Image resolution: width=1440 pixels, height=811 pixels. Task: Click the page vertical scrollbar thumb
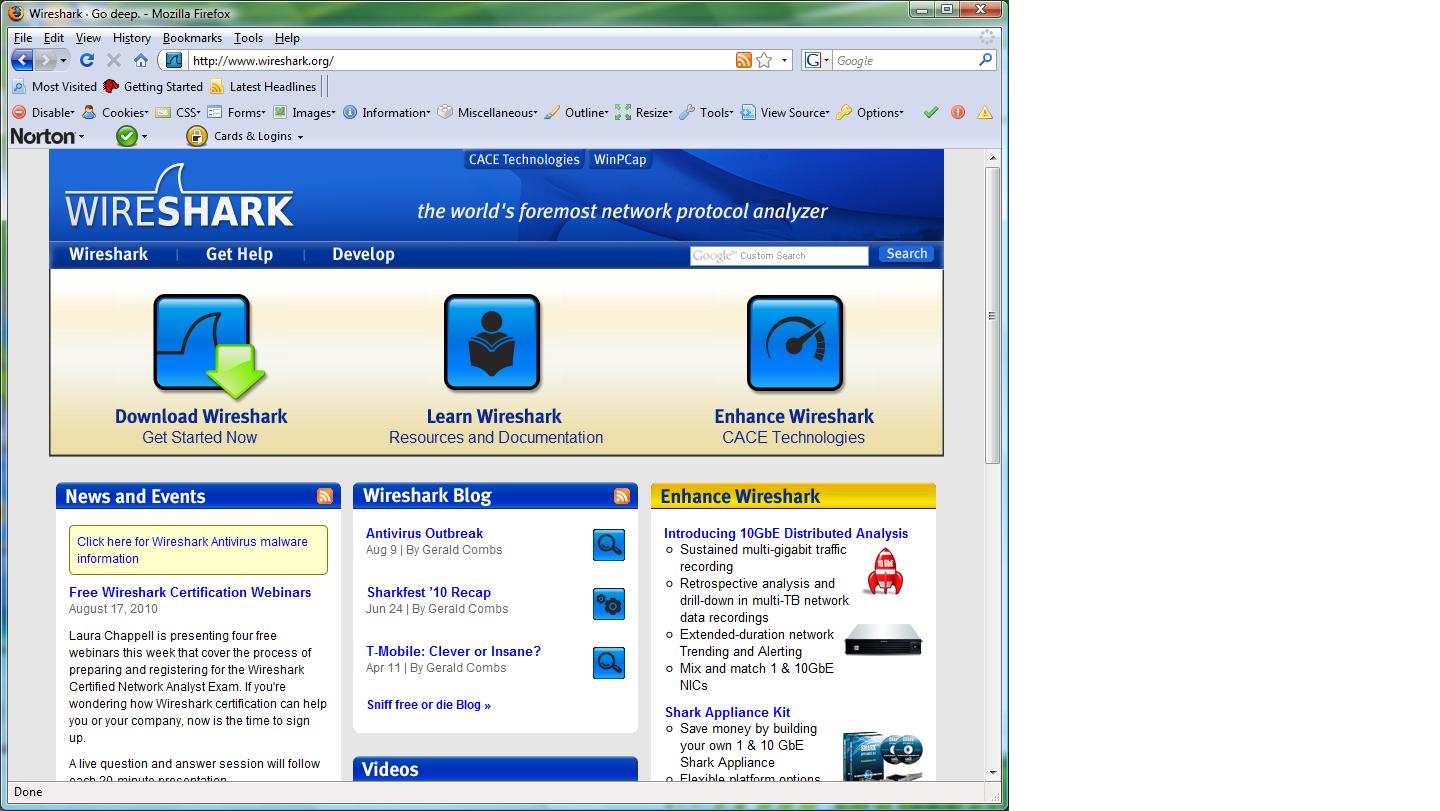pos(992,315)
